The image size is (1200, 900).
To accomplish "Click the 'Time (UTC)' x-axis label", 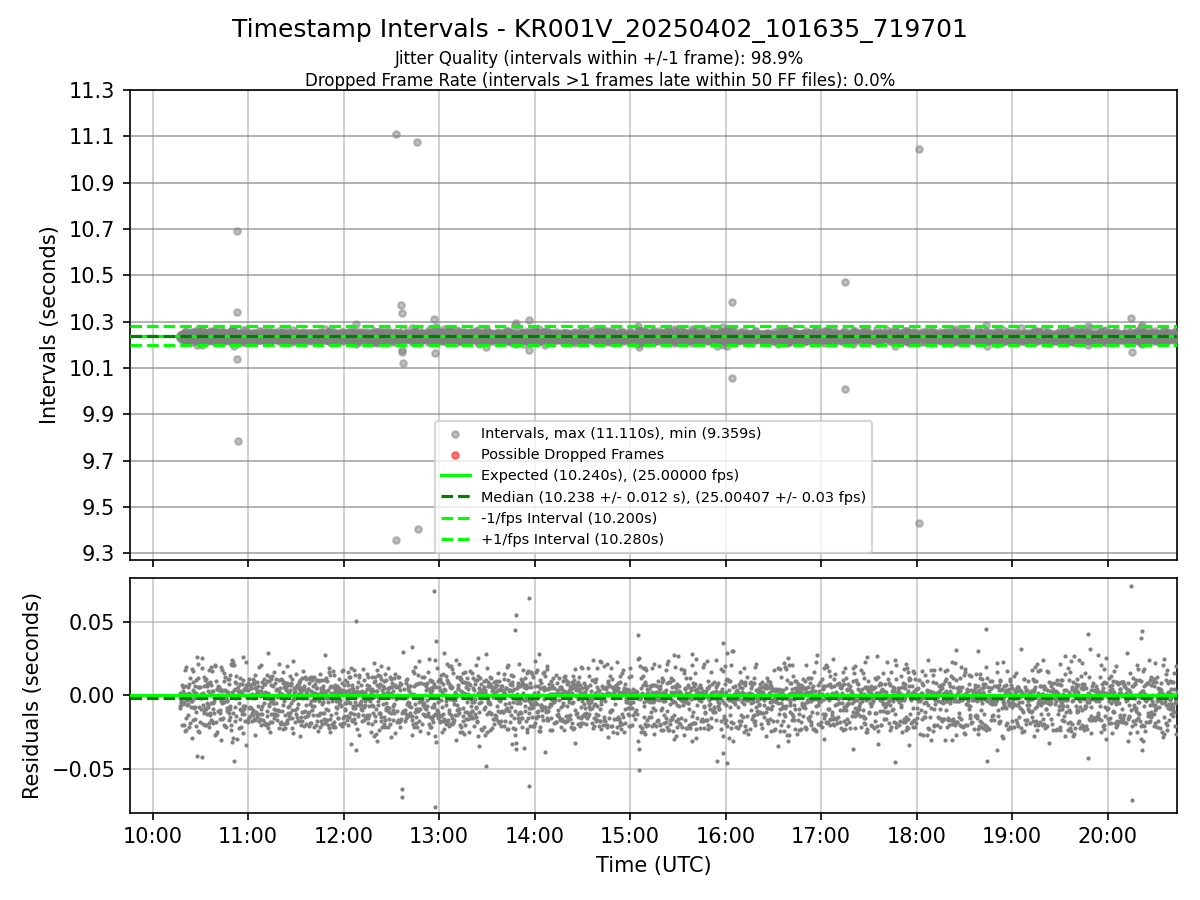I will click(653, 865).
